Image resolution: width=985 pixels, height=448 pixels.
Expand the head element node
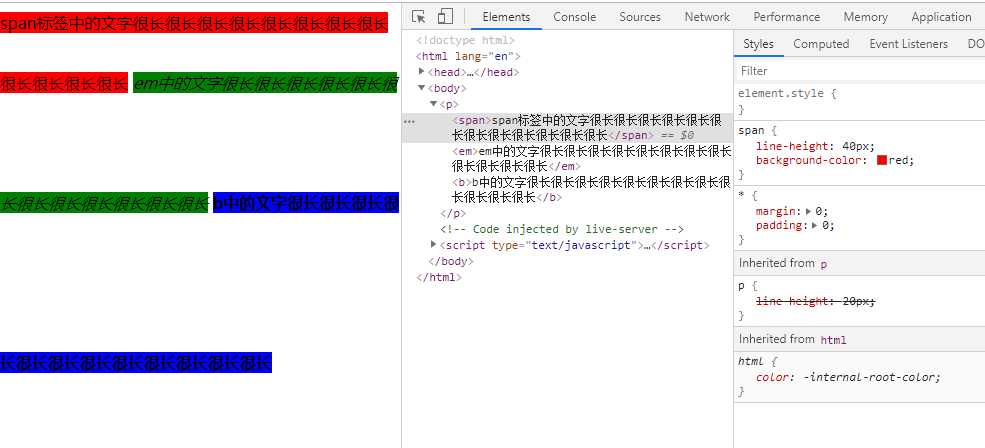tap(422, 72)
